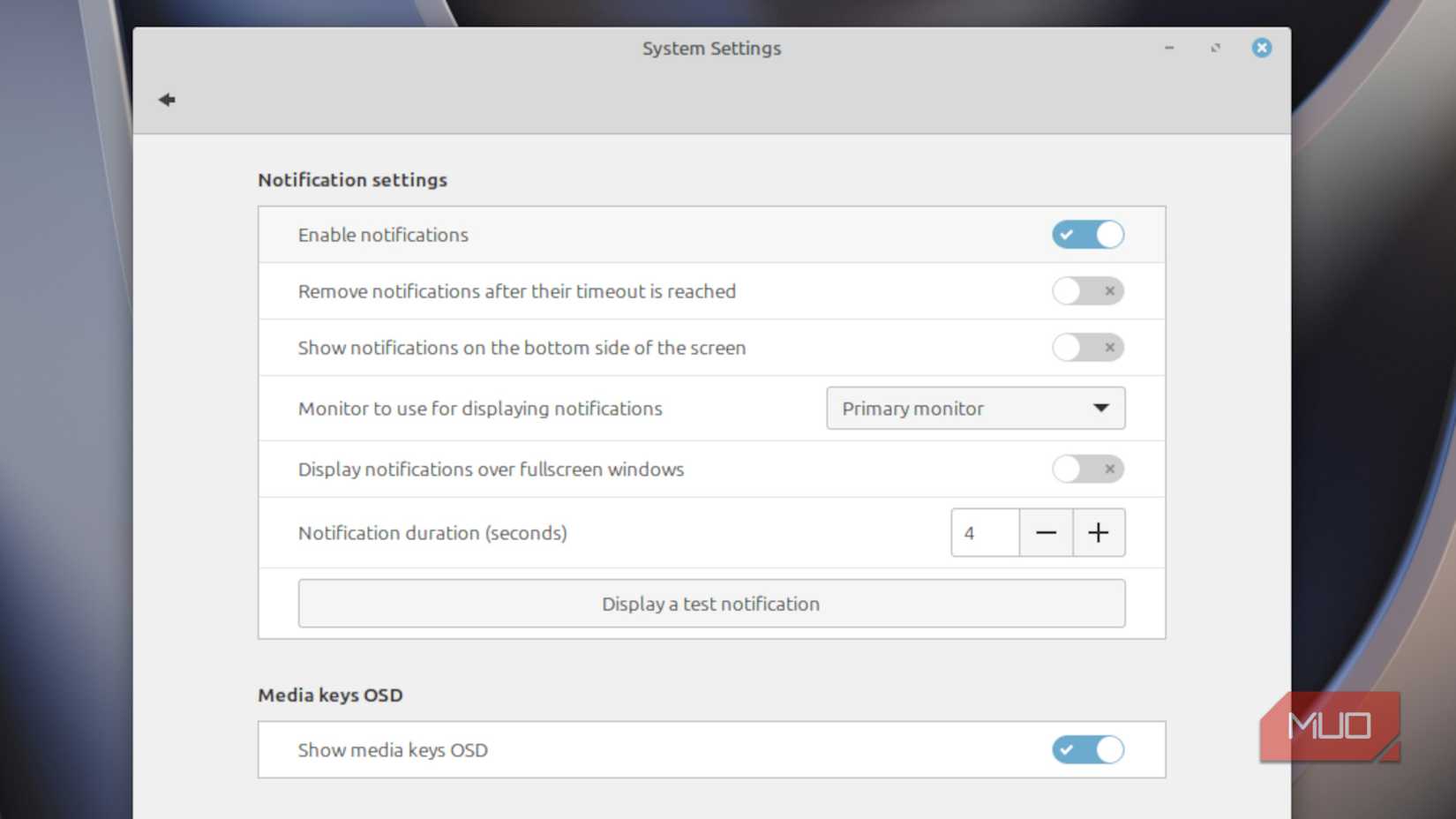The image size is (1456, 819).
Task: Click the Media keys OSD heading
Action: click(x=330, y=695)
